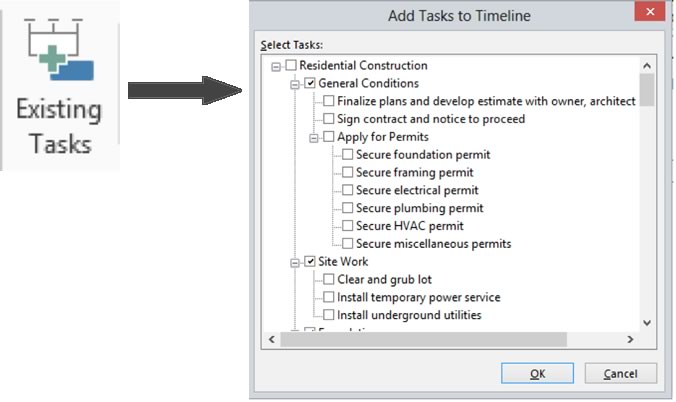Check the Residential Construction checkbox
Viewport: 676px width, 402px height.
pos(291,66)
